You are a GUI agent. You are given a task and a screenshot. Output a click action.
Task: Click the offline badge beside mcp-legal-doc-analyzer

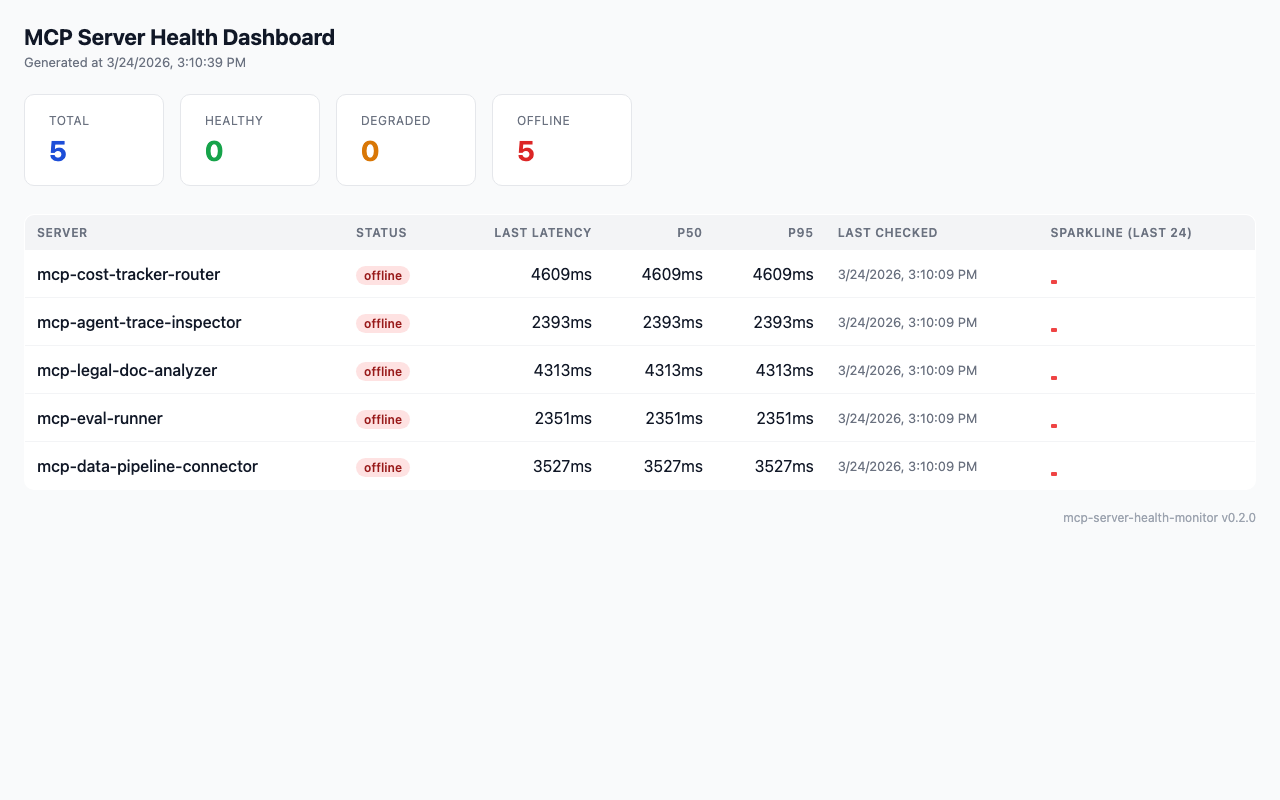(x=383, y=371)
